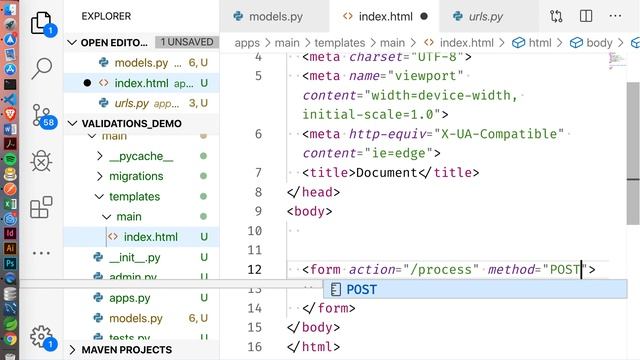Click the 1 UNSAVED badge
This screenshot has height=360, width=640.
click(x=187, y=42)
